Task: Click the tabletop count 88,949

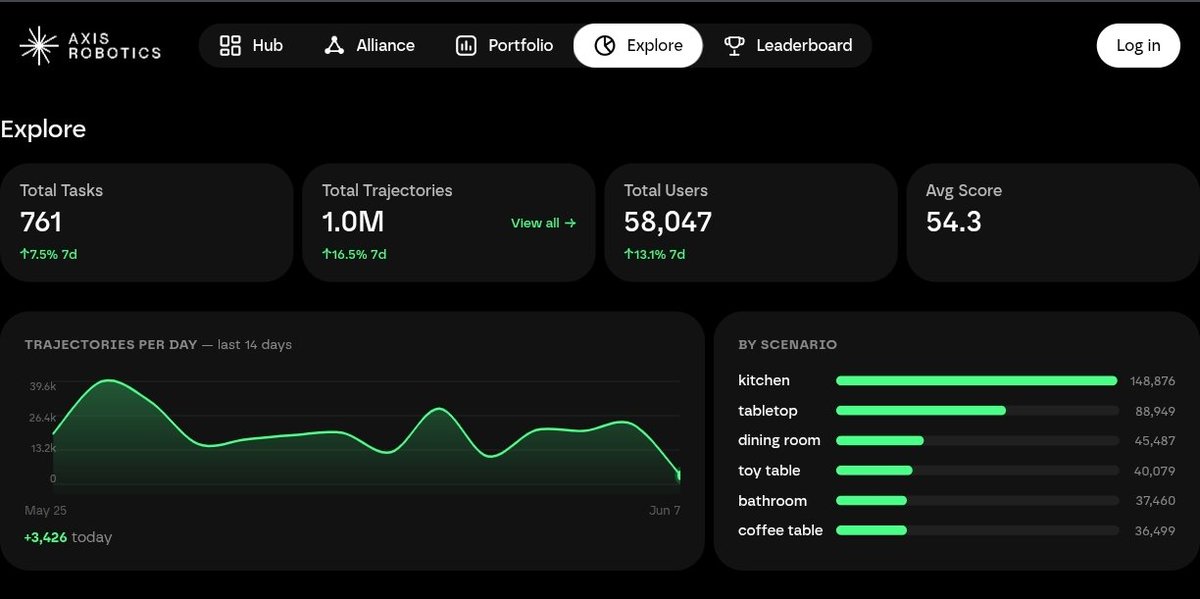Action: [x=1155, y=411]
